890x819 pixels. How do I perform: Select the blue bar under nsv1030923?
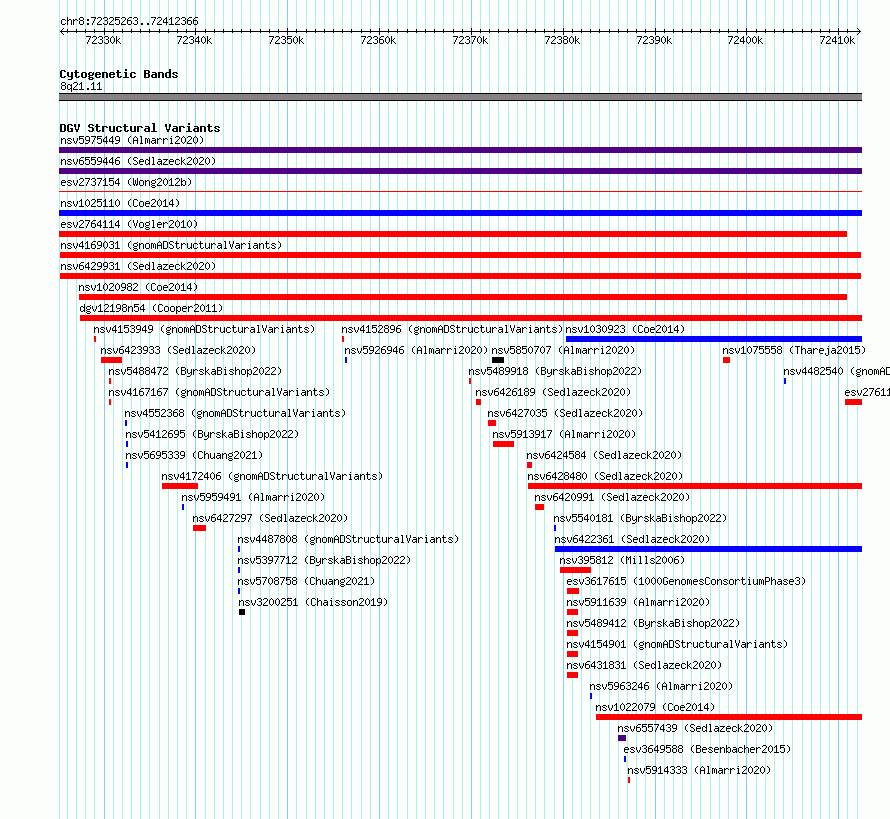tap(714, 339)
